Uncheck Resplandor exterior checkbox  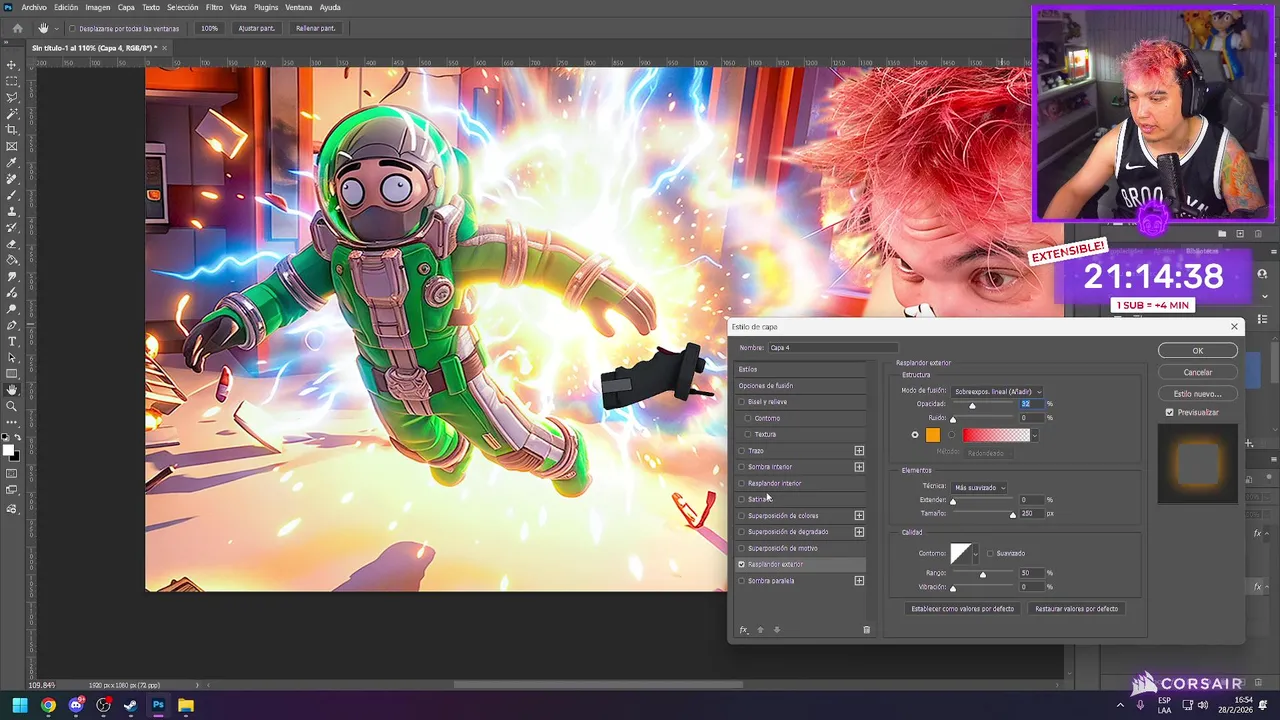(x=741, y=564)
